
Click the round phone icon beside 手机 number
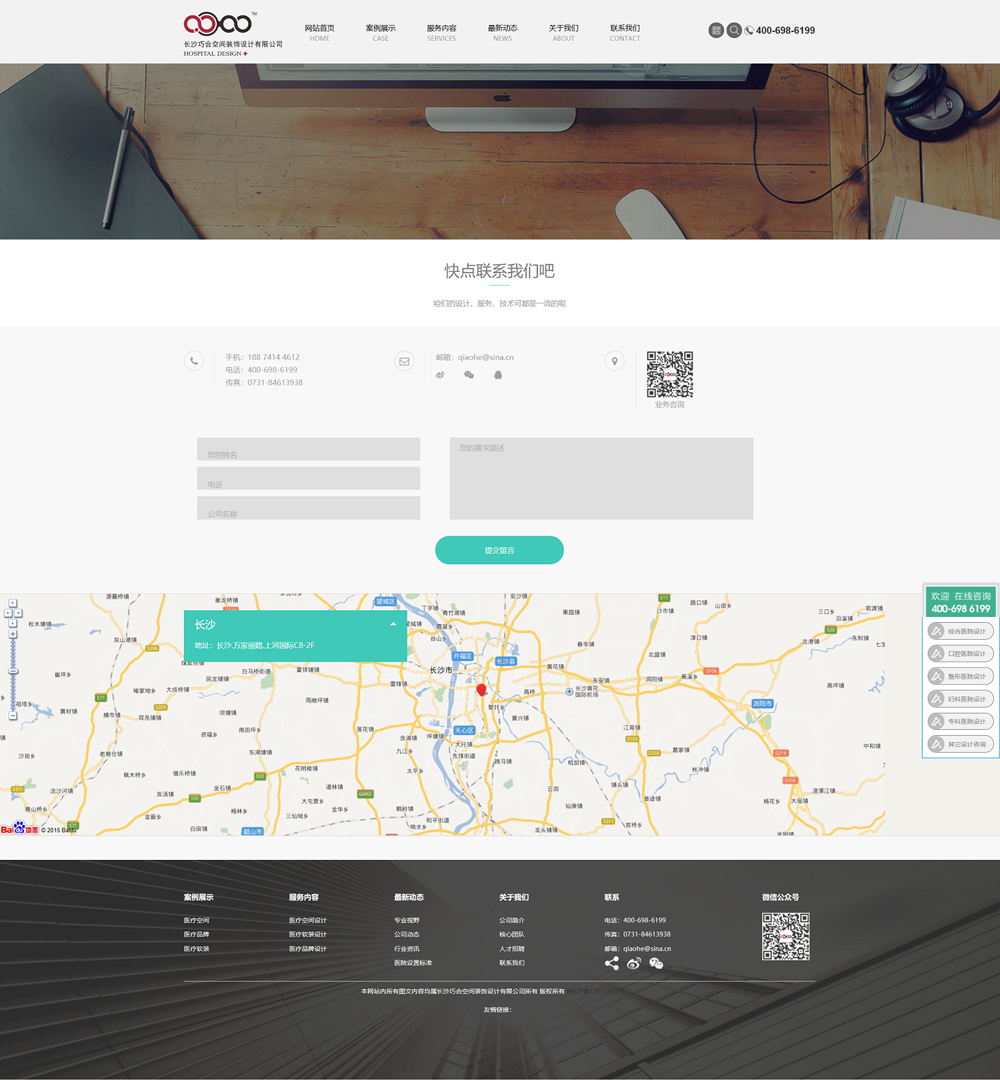click(x=194, y=360)
